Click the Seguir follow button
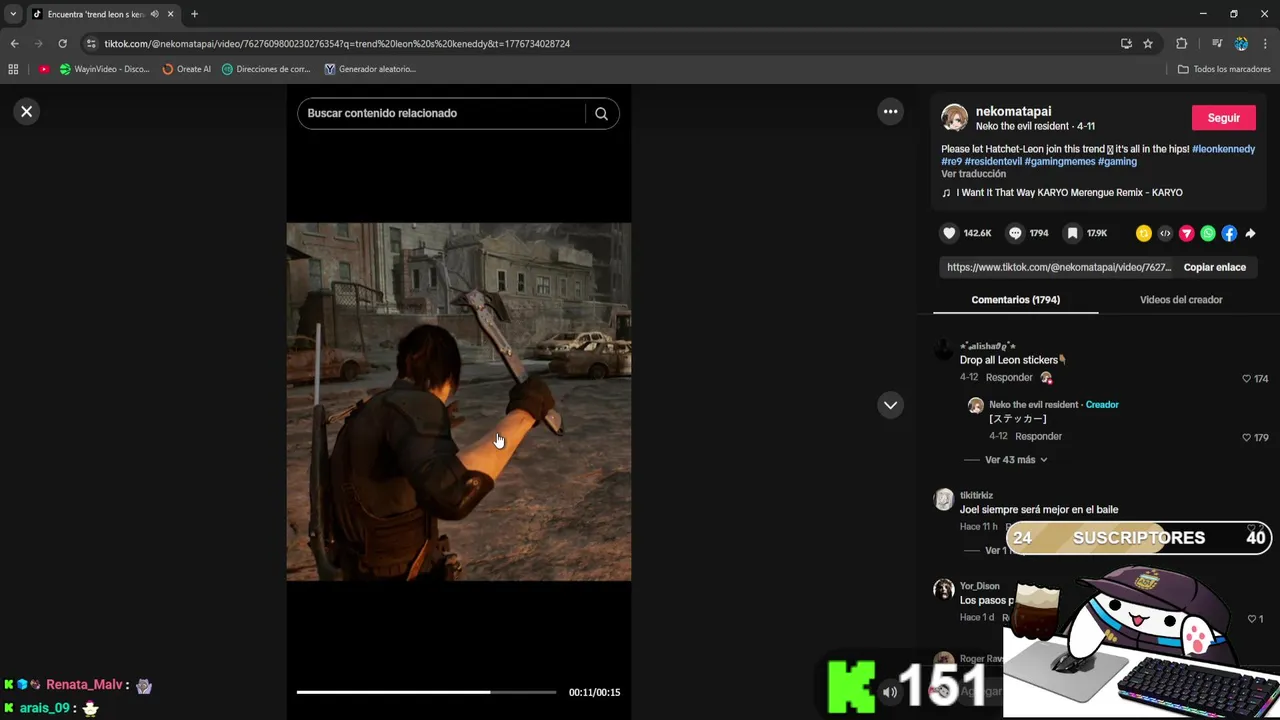1280x720 pixels. coord(1223,118)
